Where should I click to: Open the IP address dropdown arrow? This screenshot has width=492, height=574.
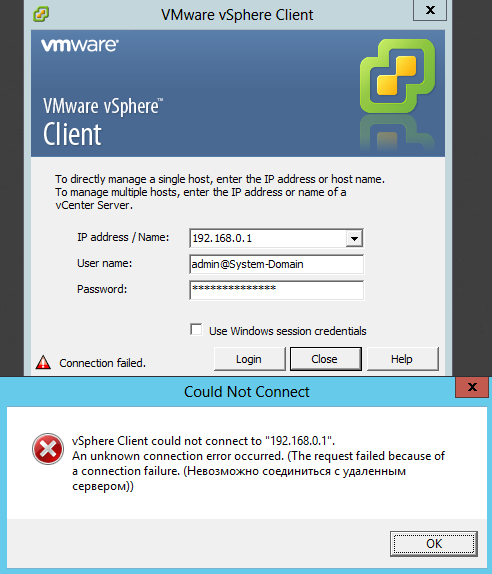coord(354,239)
